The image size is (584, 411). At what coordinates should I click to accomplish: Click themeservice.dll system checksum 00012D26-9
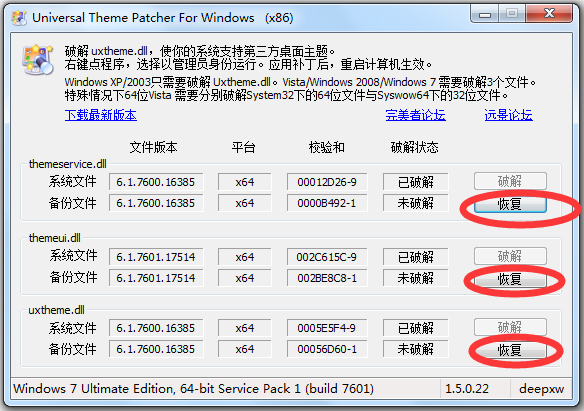[327, 182]
